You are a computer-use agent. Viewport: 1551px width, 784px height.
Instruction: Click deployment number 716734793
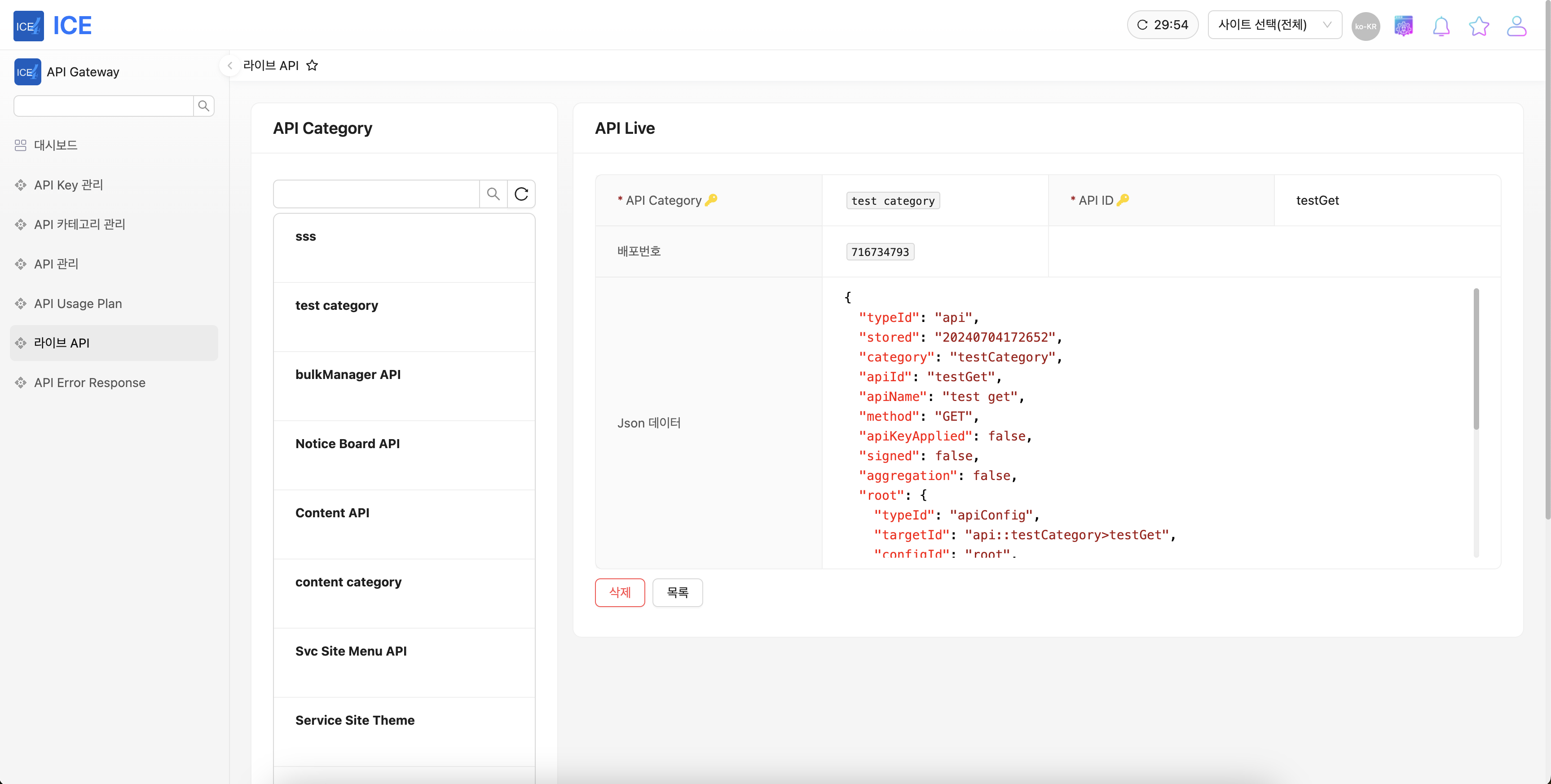[x=880, y=252]
